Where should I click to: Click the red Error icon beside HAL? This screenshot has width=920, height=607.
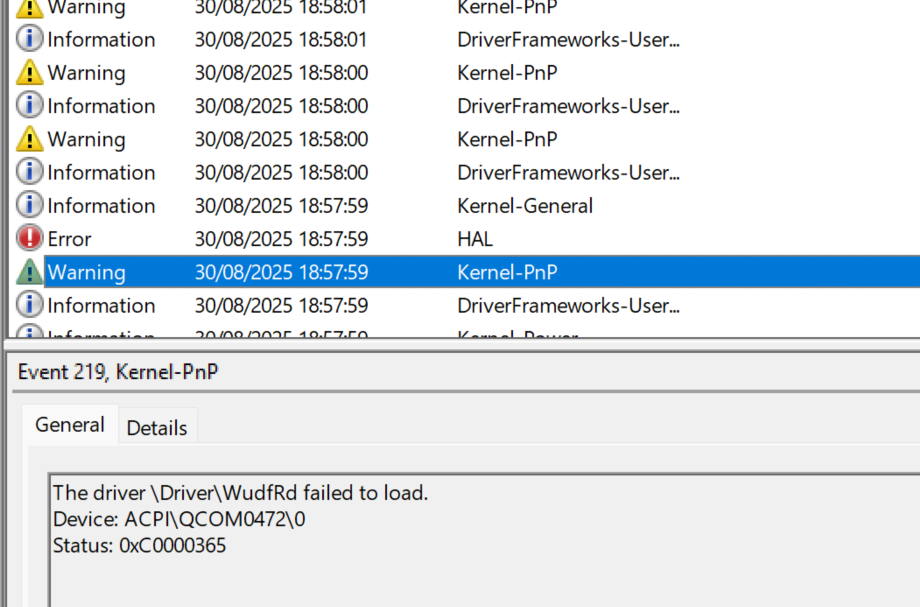point(27,238)
